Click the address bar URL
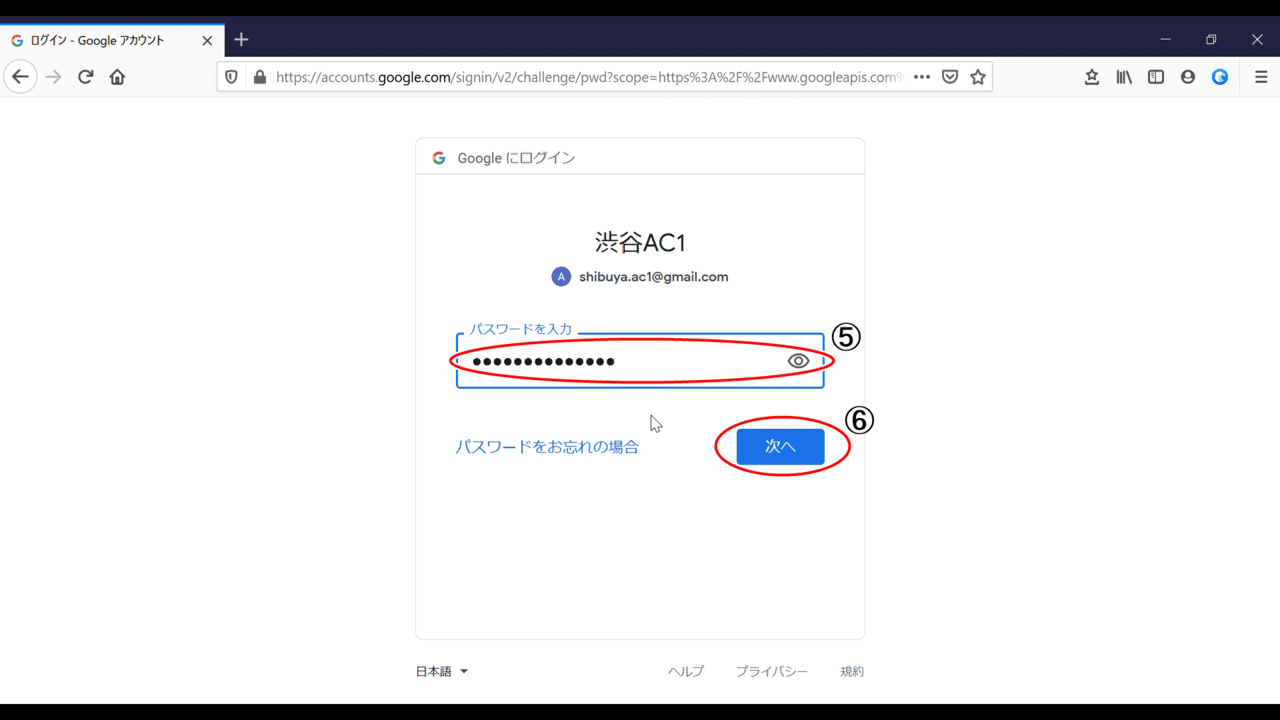The width and height of the screenshot is (1280, 720). click(590, 77)
